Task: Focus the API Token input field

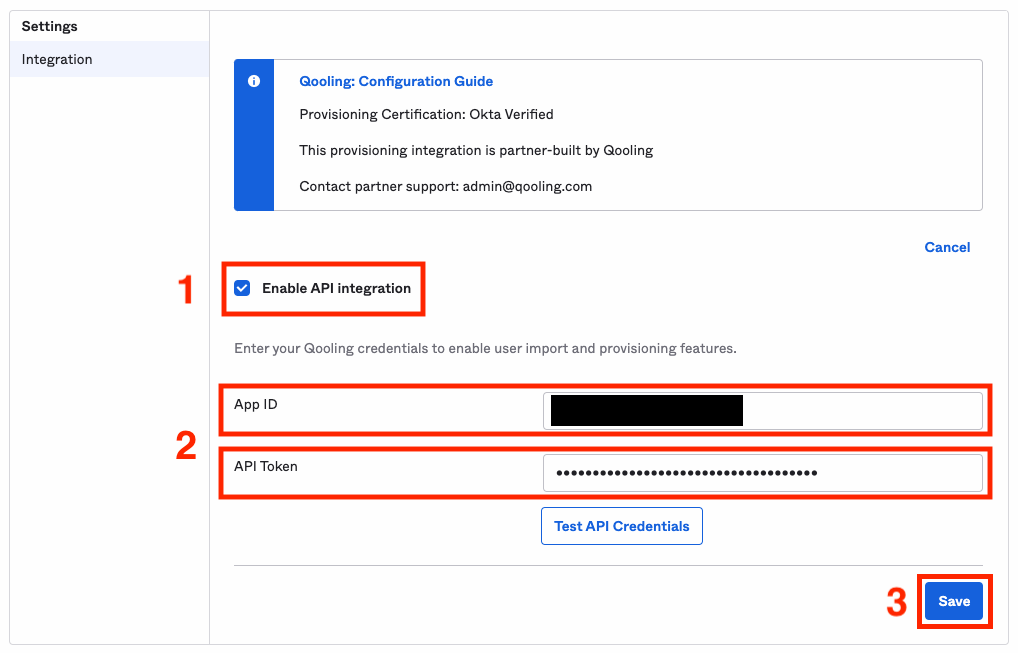Action: (763, 473)
